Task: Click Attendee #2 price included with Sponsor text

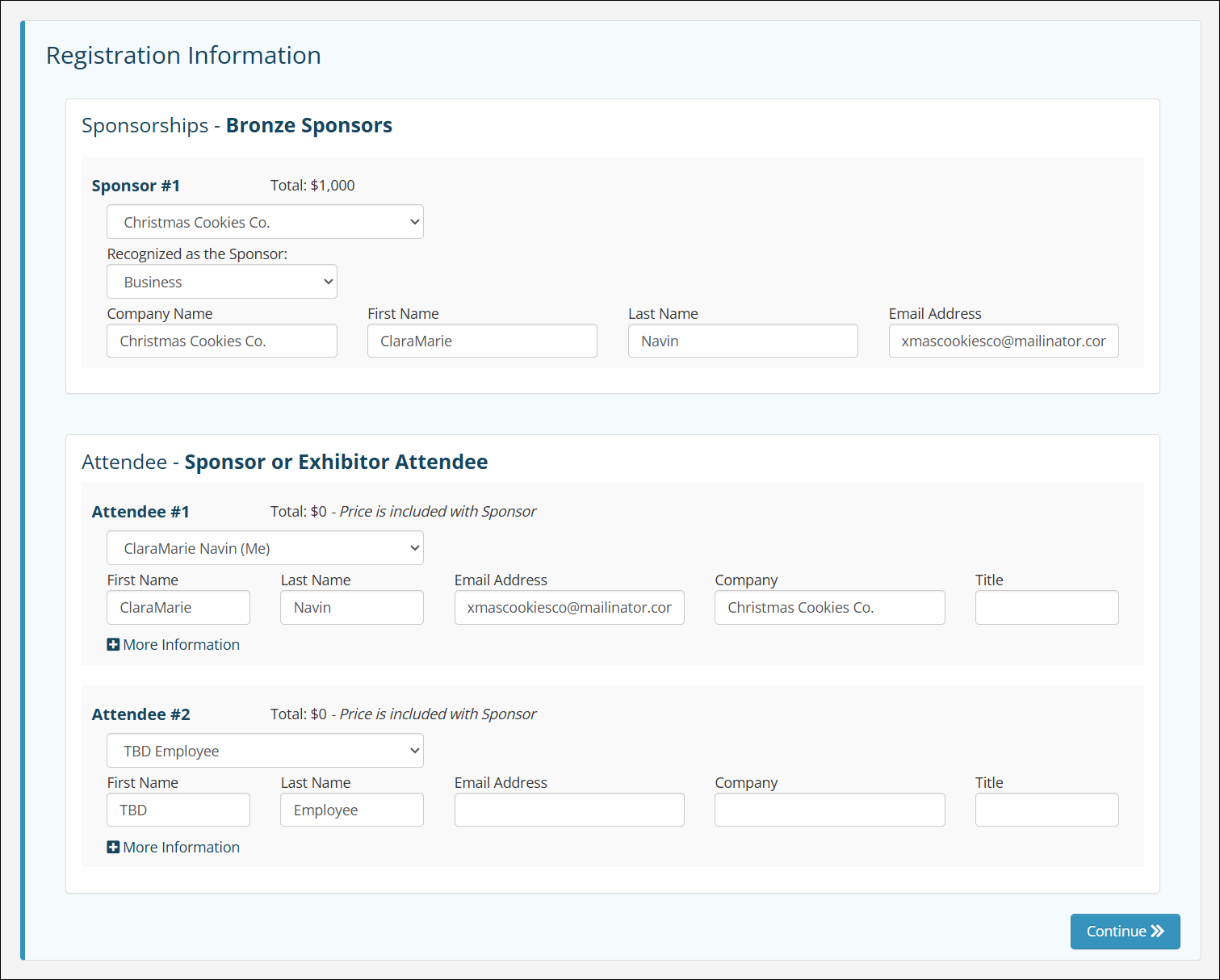Action: (x=438, y=714)
